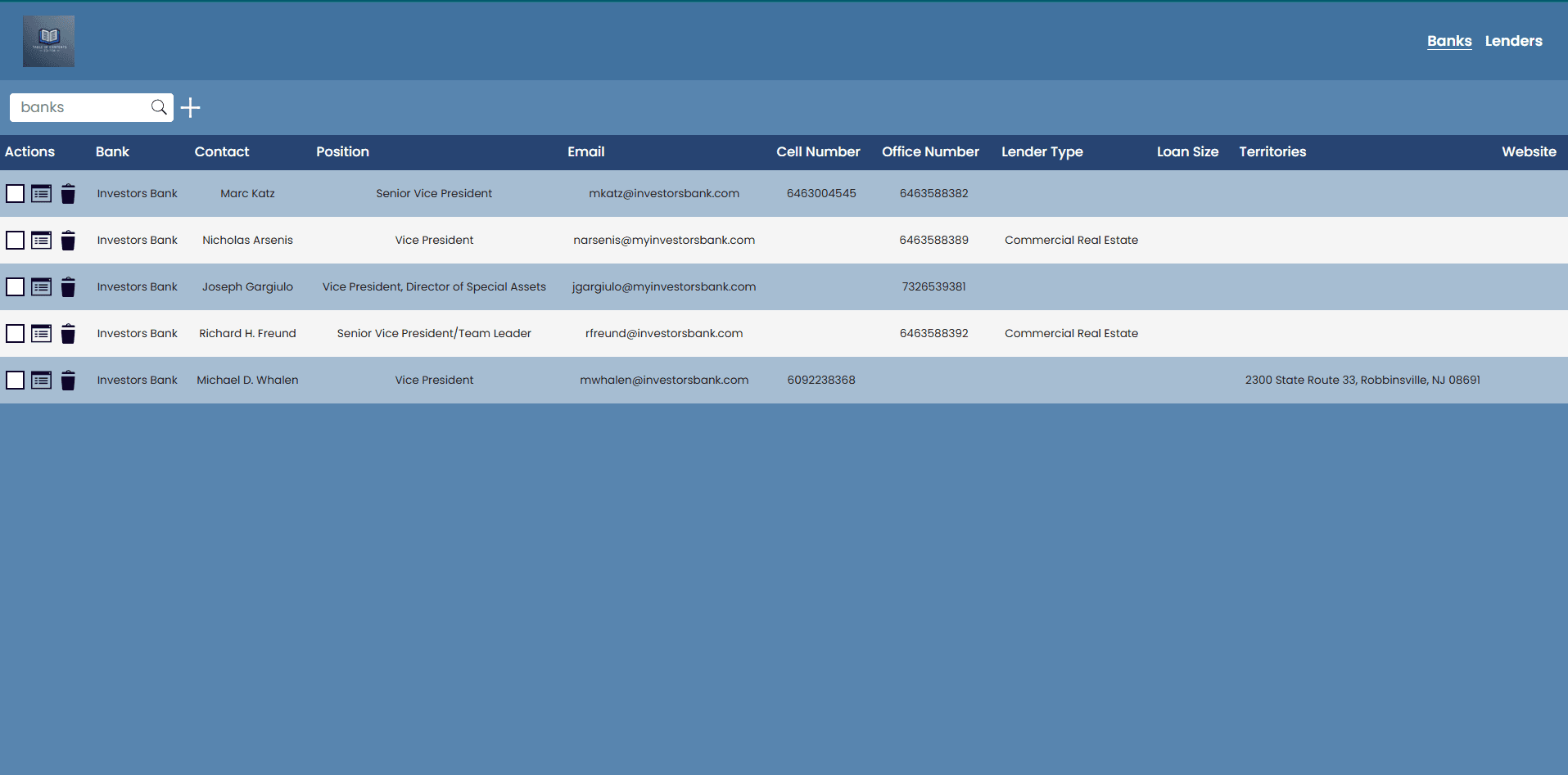Click the Office Number column header
This screenshot has width=1568, height=775.
click(x=930, y=151)
